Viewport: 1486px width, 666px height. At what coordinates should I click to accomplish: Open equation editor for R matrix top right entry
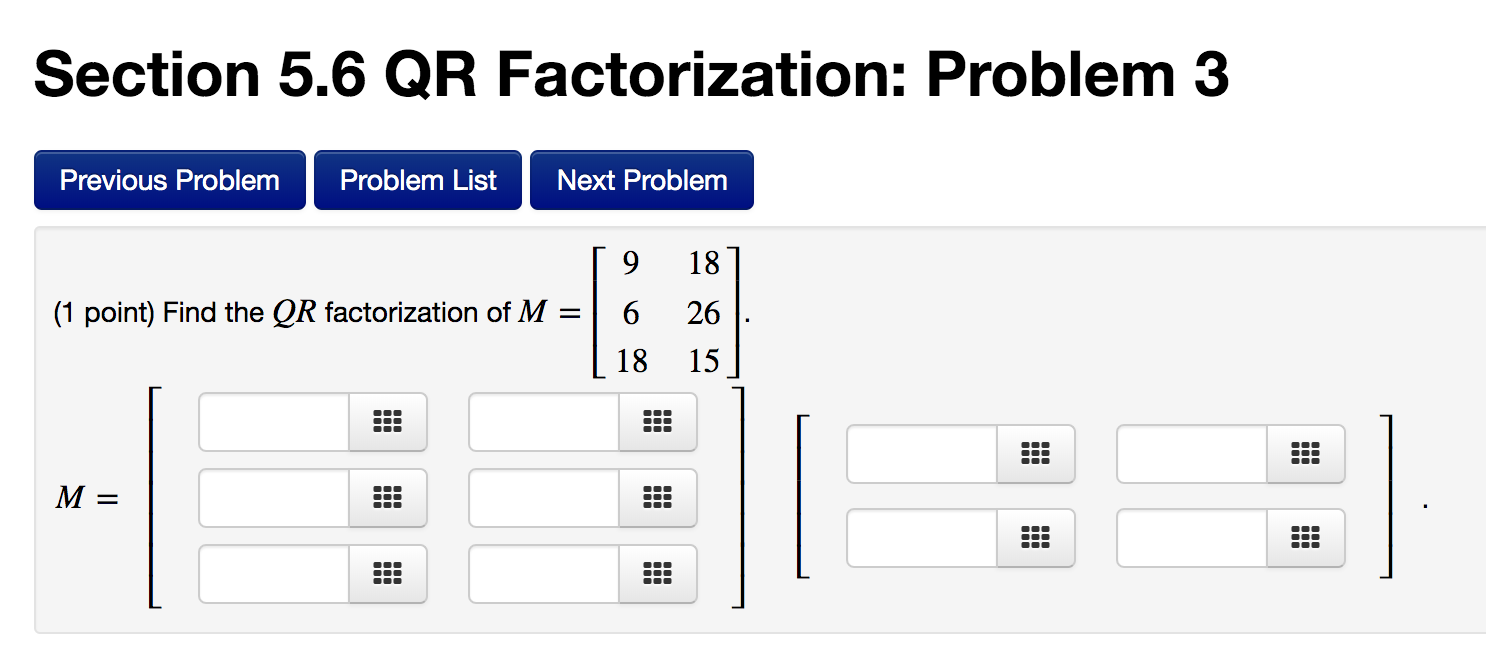click(x=1307, y=454)
